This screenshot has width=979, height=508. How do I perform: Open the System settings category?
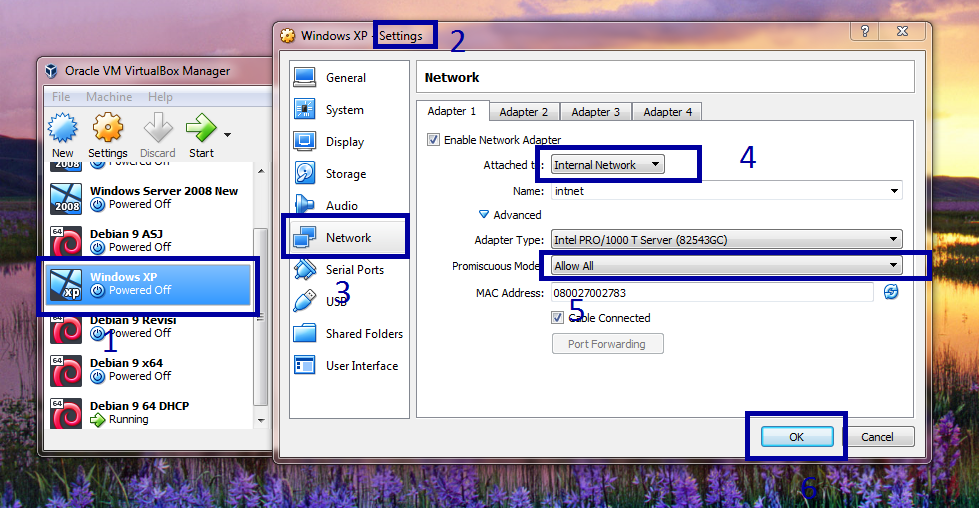349,110
